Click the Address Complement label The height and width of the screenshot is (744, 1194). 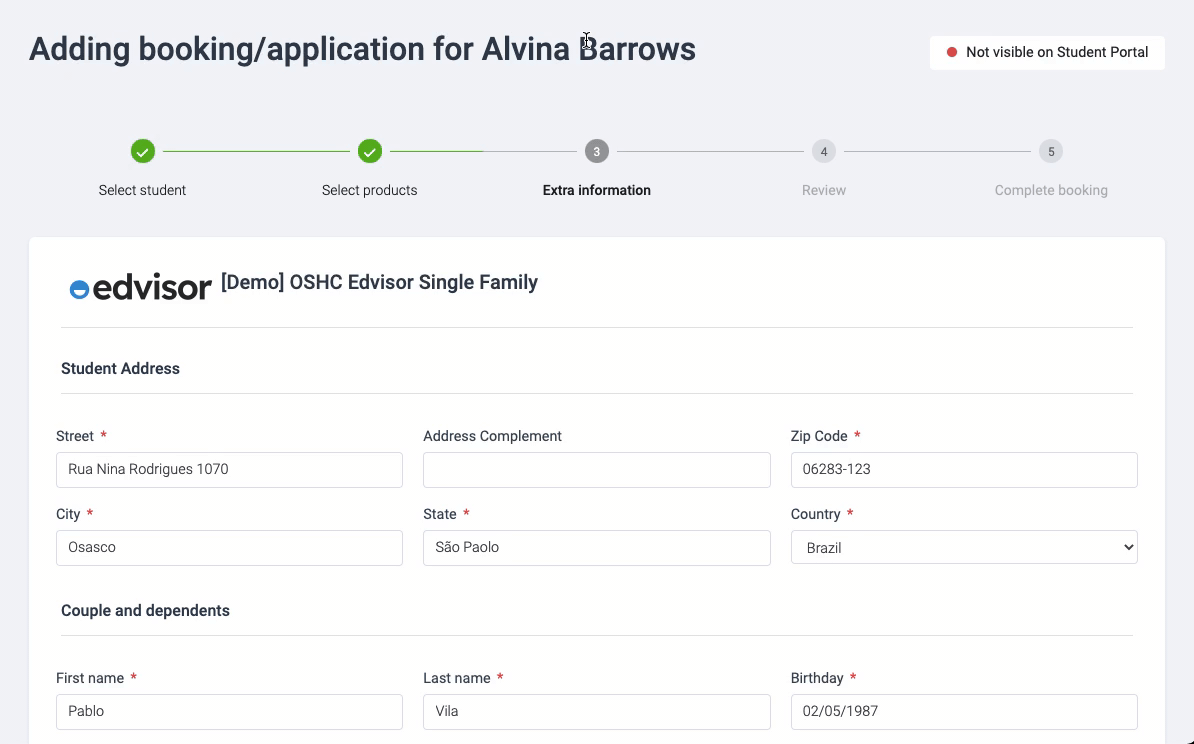tap(492, 436)
